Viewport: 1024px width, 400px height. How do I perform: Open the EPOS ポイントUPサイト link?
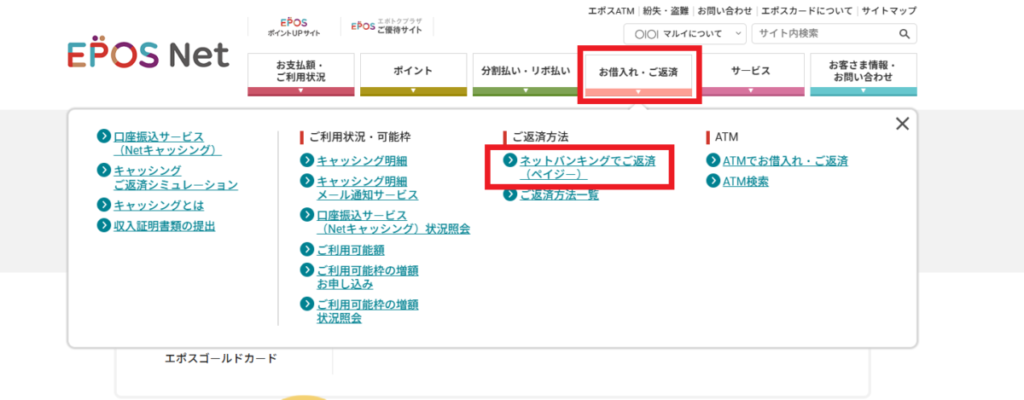point(294,27)
